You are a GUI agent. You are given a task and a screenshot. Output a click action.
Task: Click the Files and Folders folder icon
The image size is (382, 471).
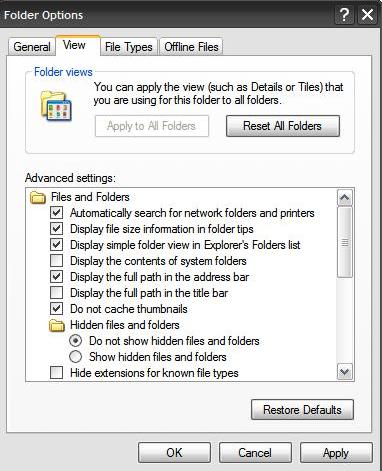click(x=38, y=198)
